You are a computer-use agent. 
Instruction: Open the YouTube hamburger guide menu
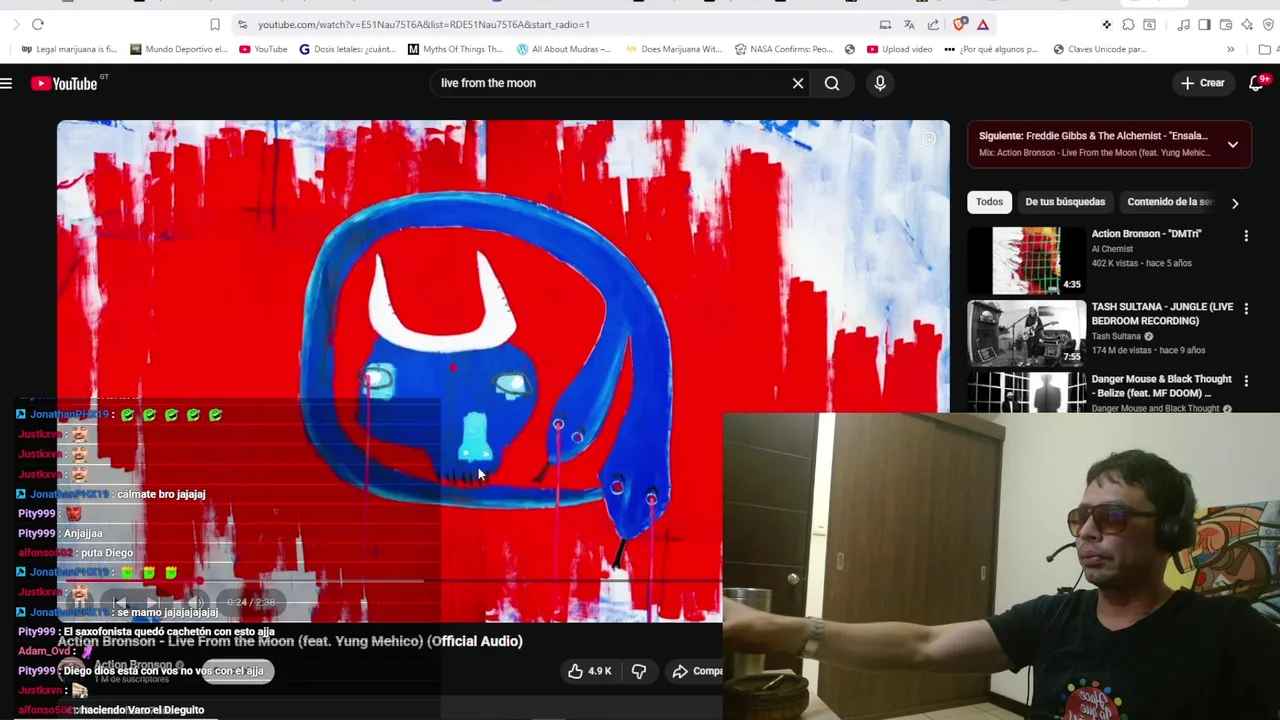(x=6, y=84)
